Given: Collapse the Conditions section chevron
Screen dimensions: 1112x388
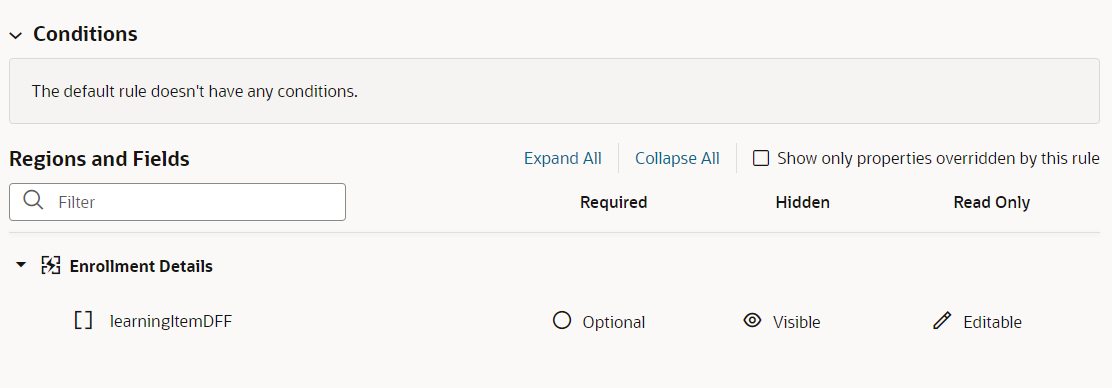Looking at the screenshot, I should click(16, 35).
